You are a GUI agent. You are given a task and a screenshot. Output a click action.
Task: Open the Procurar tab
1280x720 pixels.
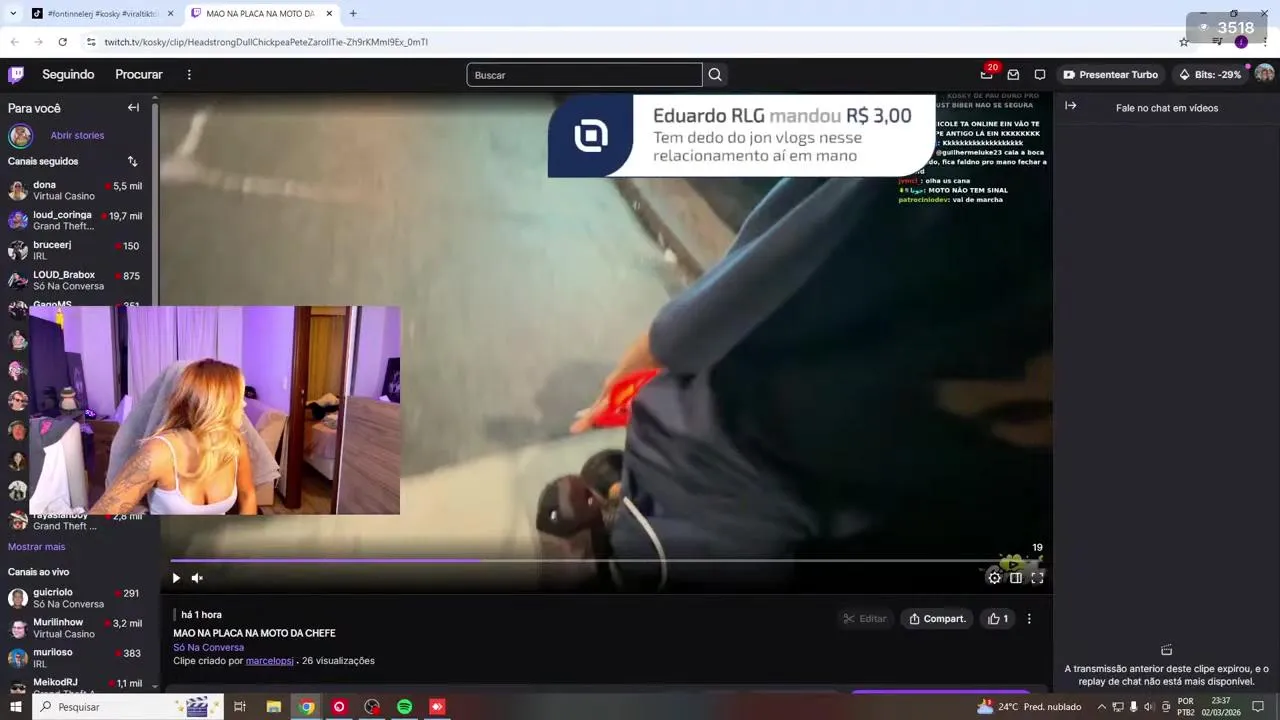[139, 75]
